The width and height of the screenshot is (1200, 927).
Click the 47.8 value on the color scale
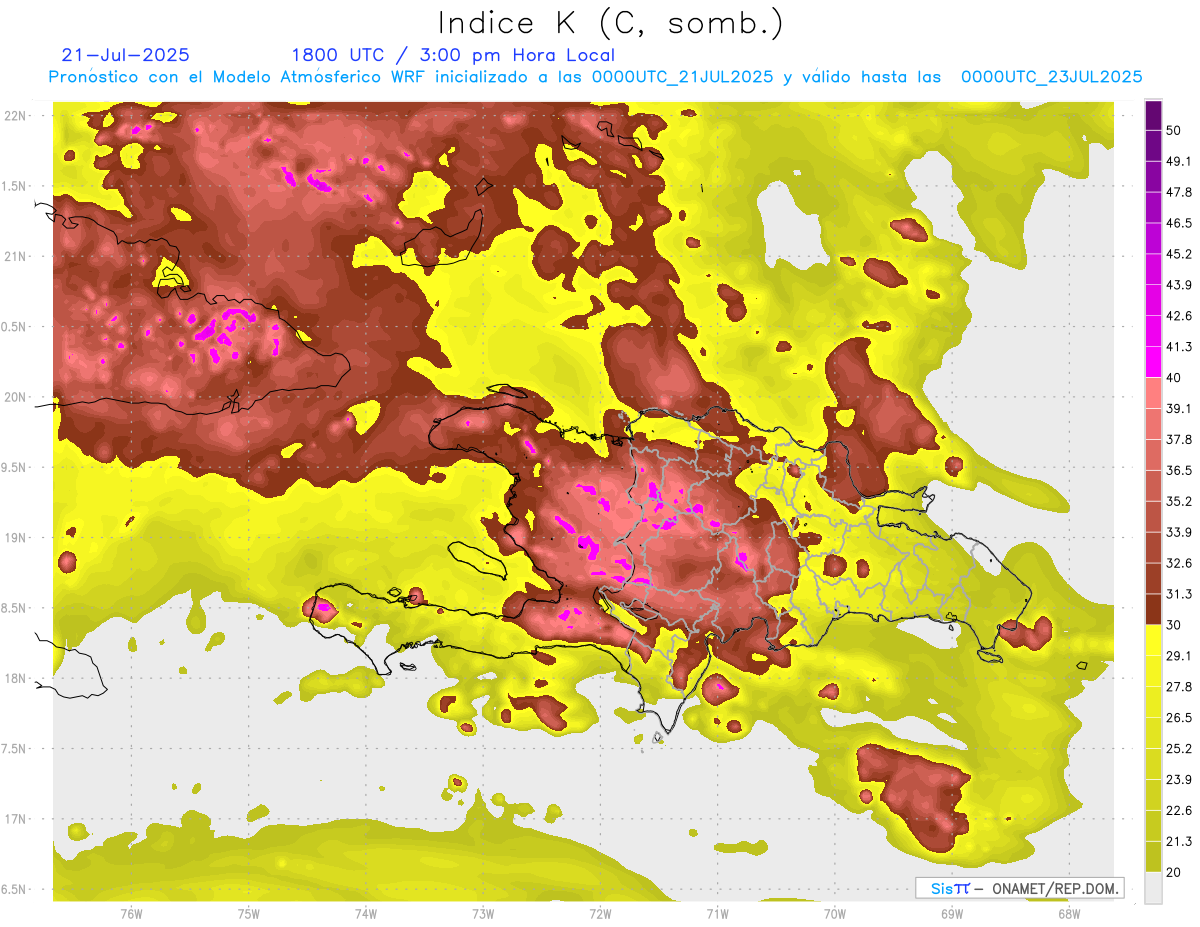(x=1180, y=192)
